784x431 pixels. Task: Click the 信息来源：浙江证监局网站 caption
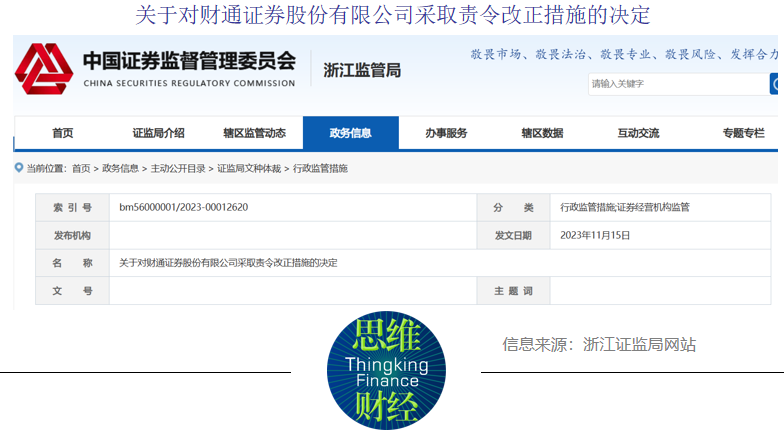(599, 344)
